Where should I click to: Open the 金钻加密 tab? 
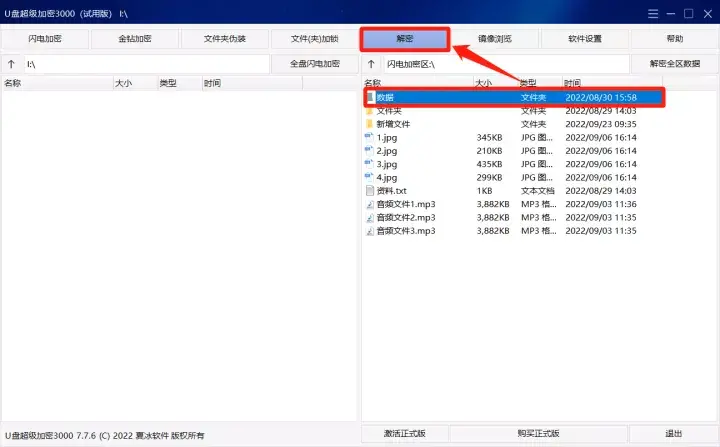(x=135, y=39)
